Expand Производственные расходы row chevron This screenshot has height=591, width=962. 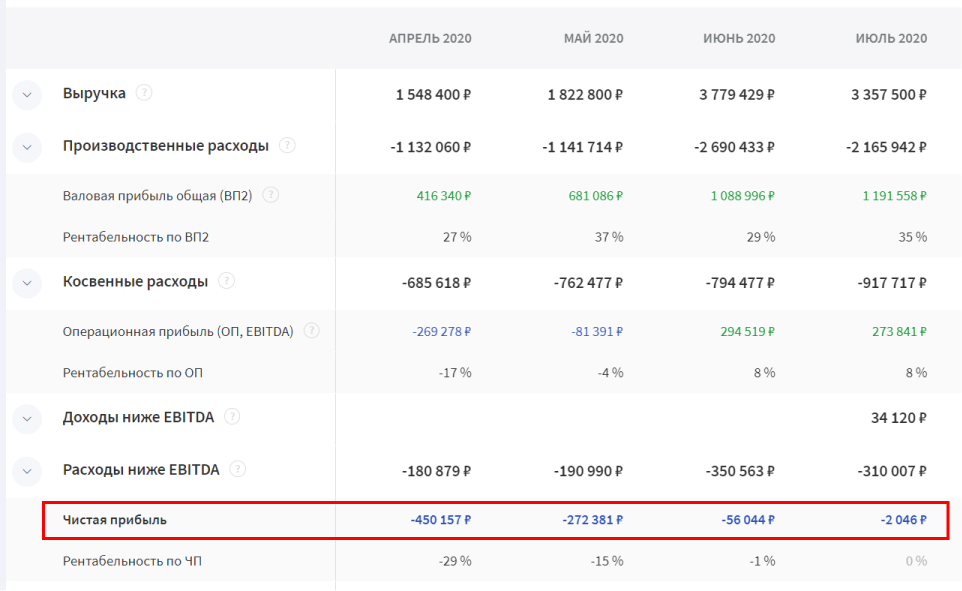tap(27, 147)
